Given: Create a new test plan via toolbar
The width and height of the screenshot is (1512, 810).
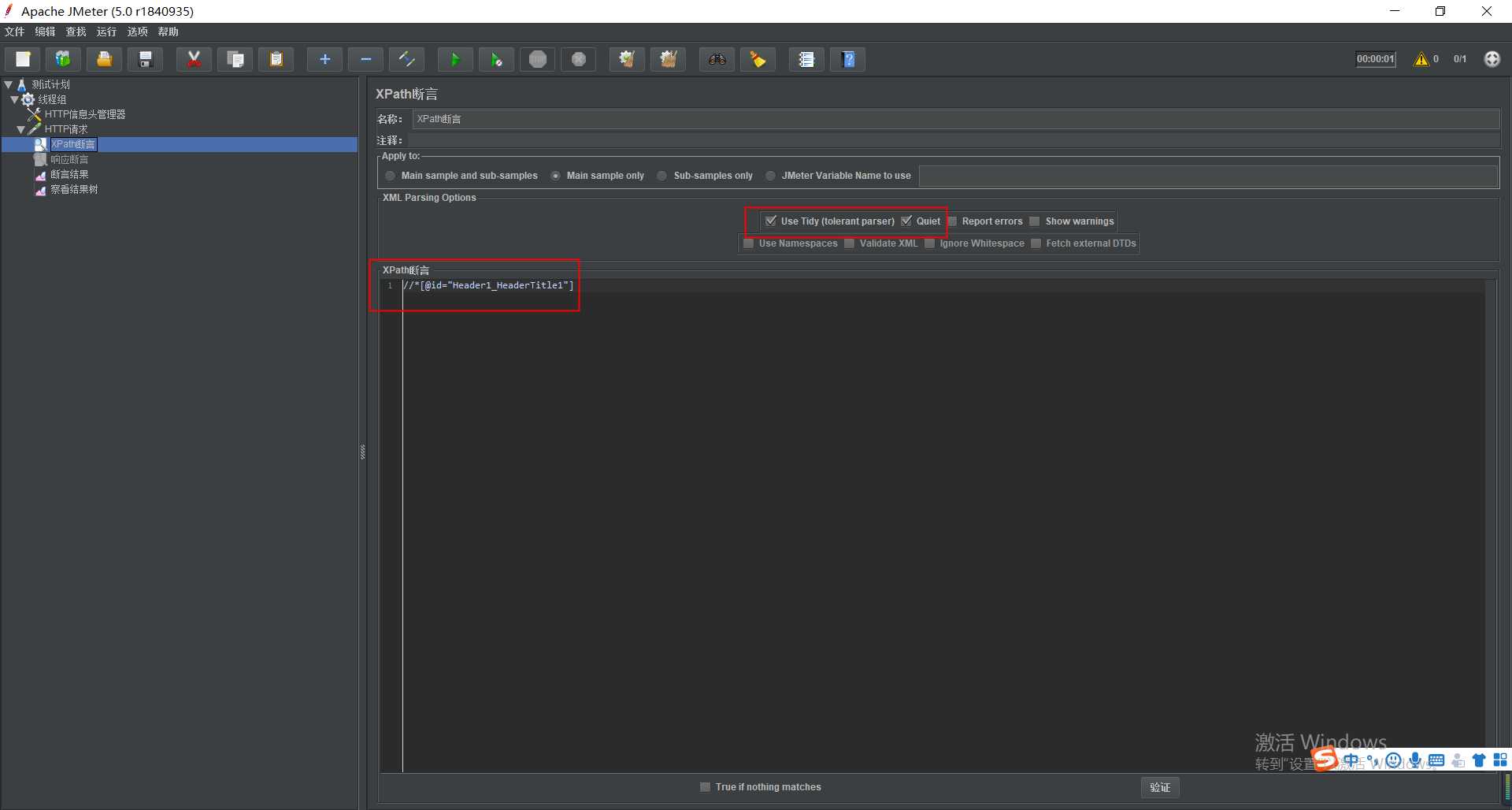Looking at the screenshot, I should 23,59.
